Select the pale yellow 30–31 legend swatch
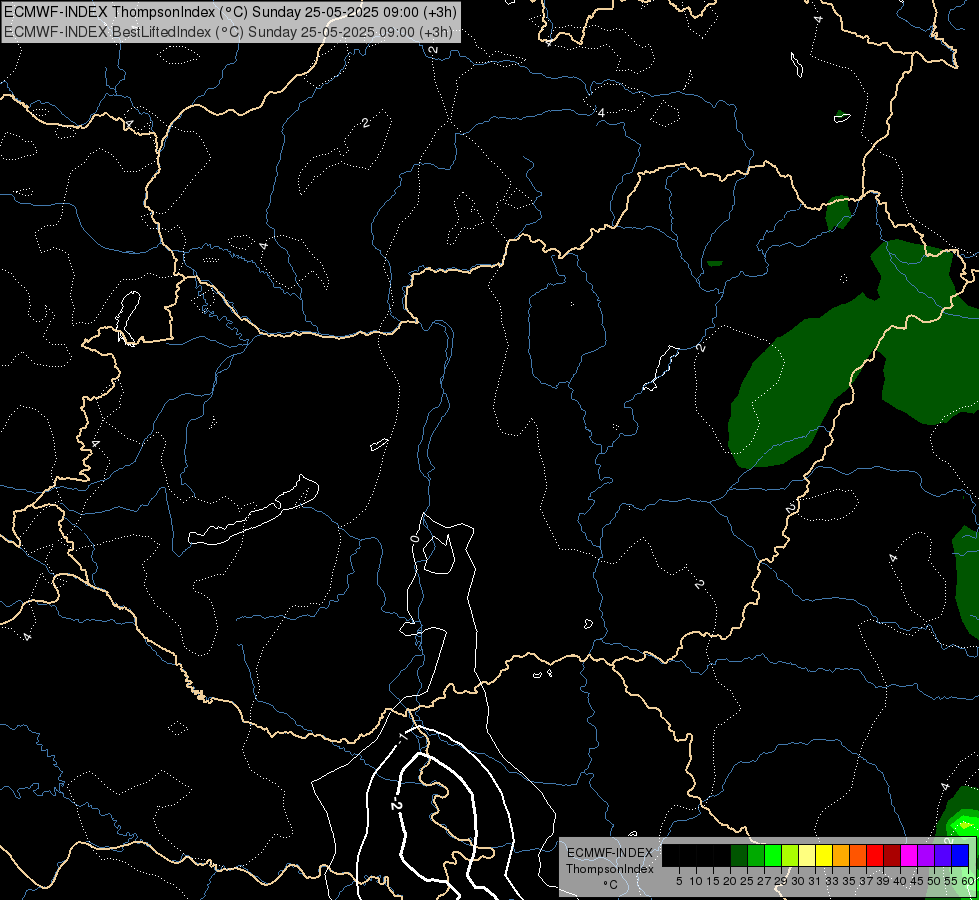This screenshot has height=900, width=979. click(x=807, y=855)
